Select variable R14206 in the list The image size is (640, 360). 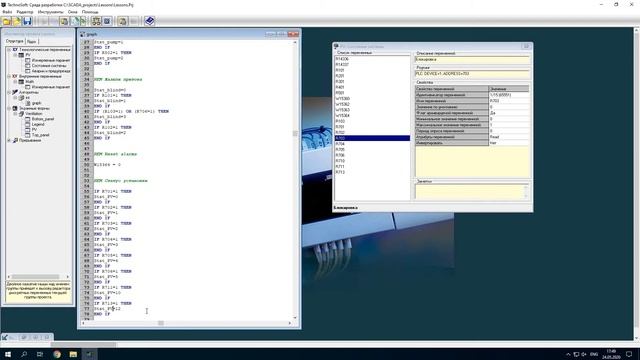coord(342,59)
